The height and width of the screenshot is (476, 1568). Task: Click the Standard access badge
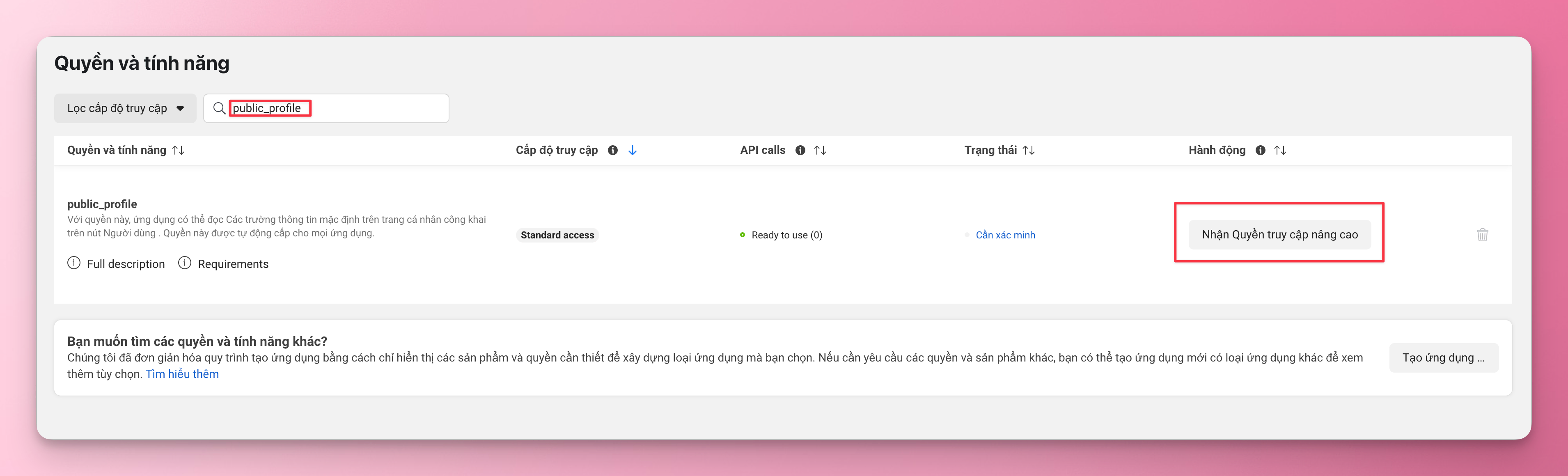tap(557, 235)
